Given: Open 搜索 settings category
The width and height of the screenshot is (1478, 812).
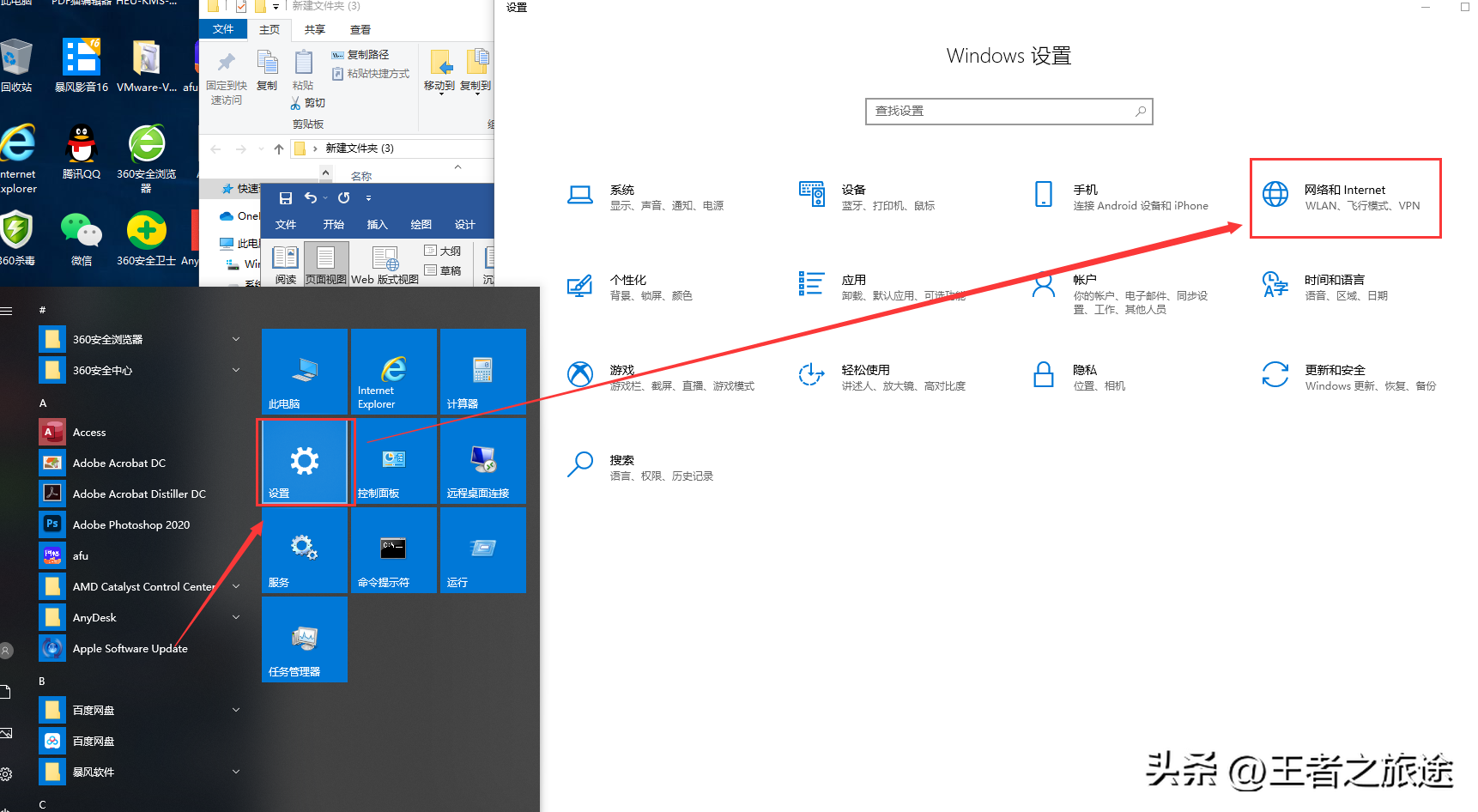Looking at the screenshot, I should pos(639,468).
